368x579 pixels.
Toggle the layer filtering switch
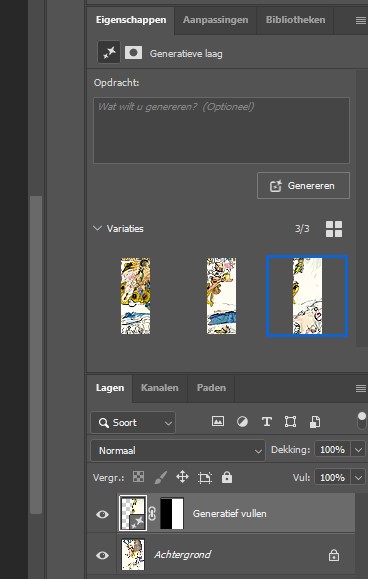362,421
